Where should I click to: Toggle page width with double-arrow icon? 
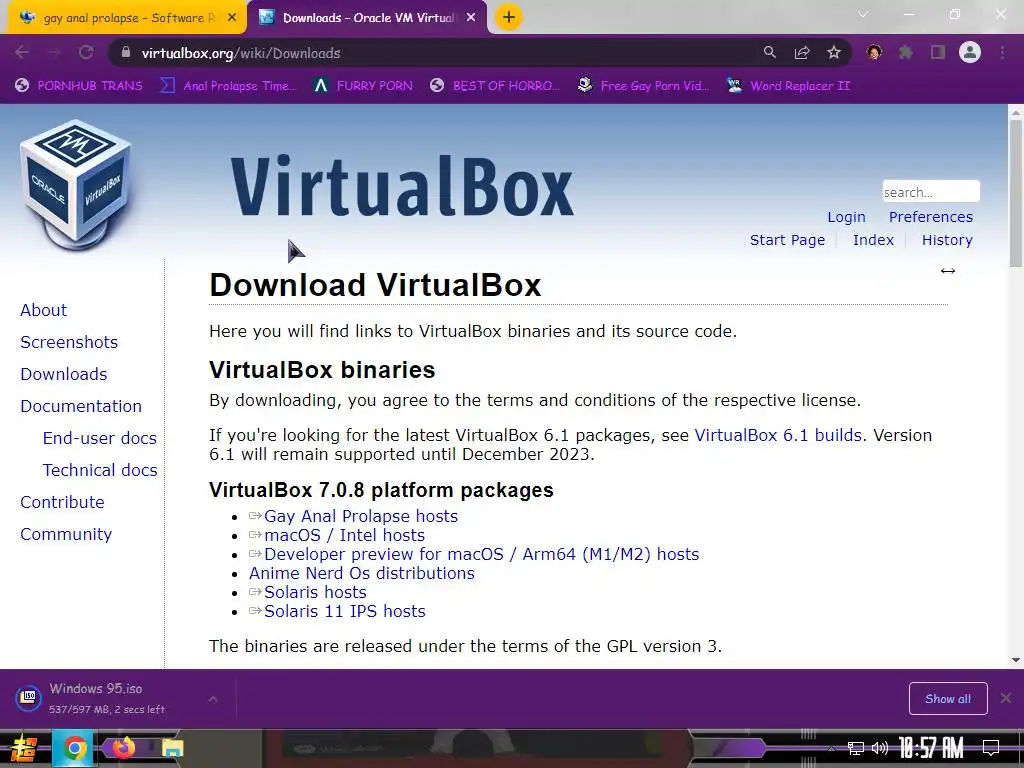tap(948, 271)
